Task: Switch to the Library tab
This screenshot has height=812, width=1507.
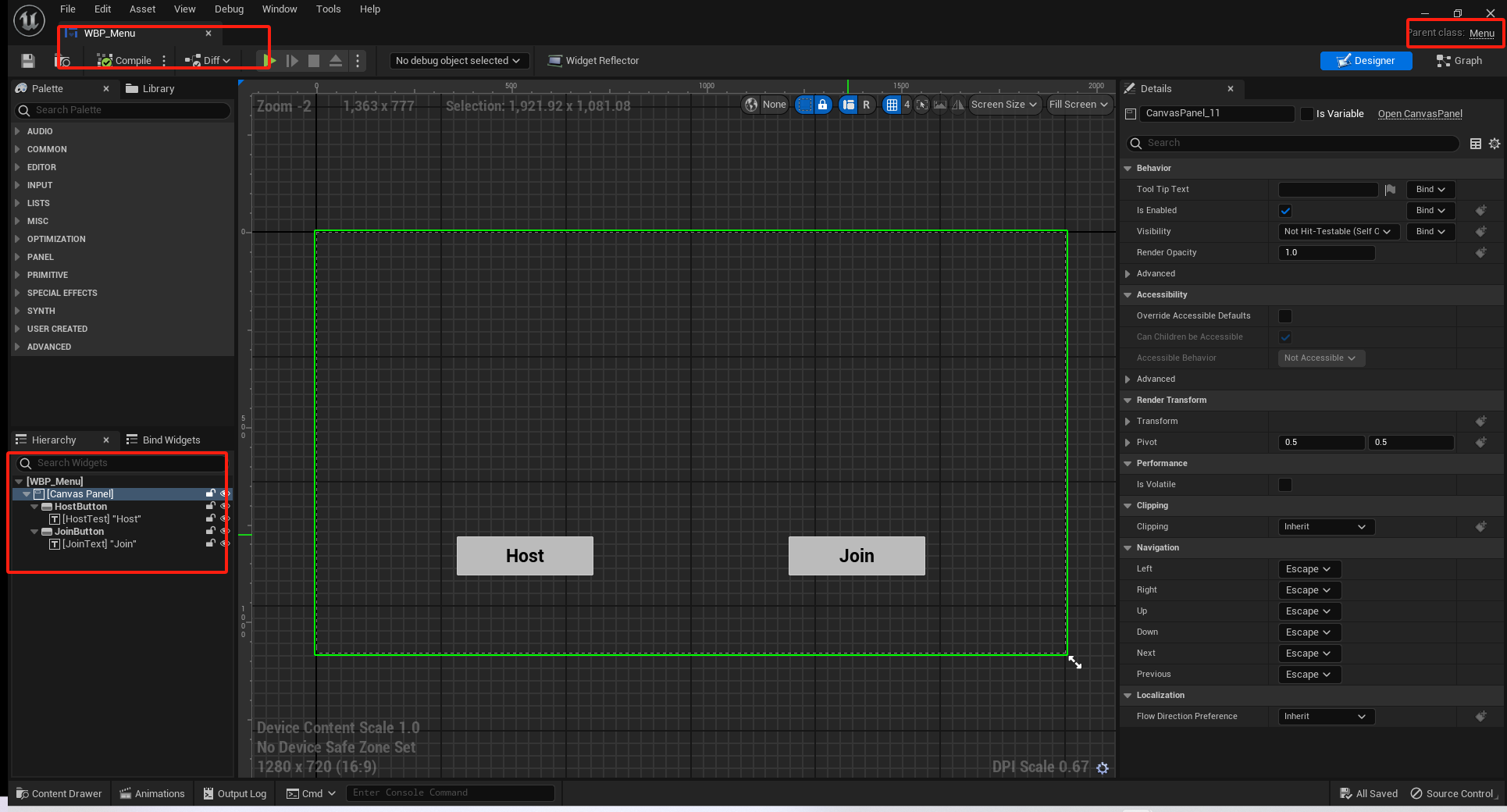Action: click(x=151, y=89)
